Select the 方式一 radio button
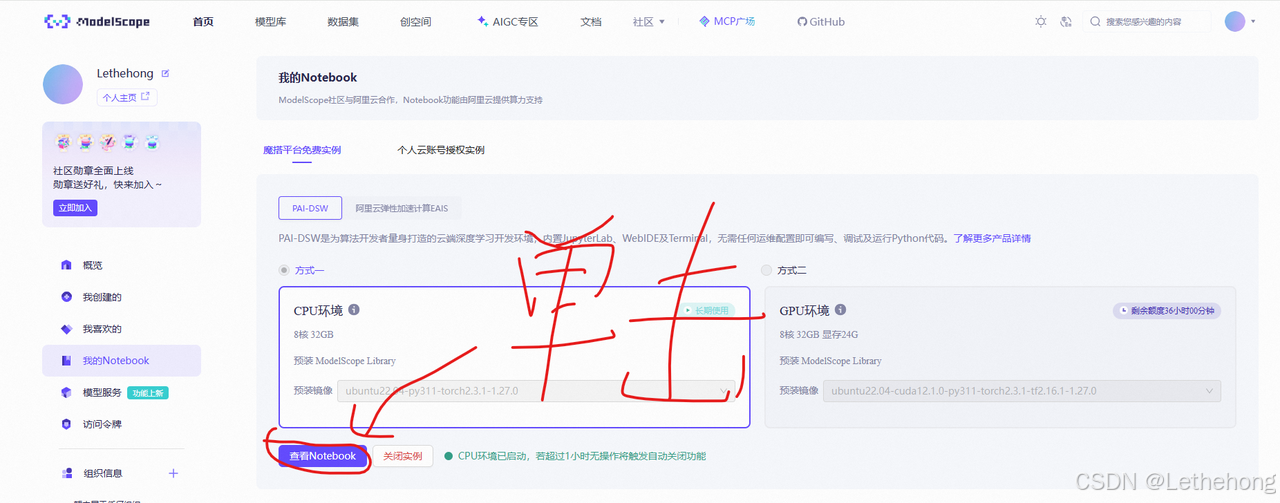The width and height of the screenshot is (1280, 503). click(285, 270)
